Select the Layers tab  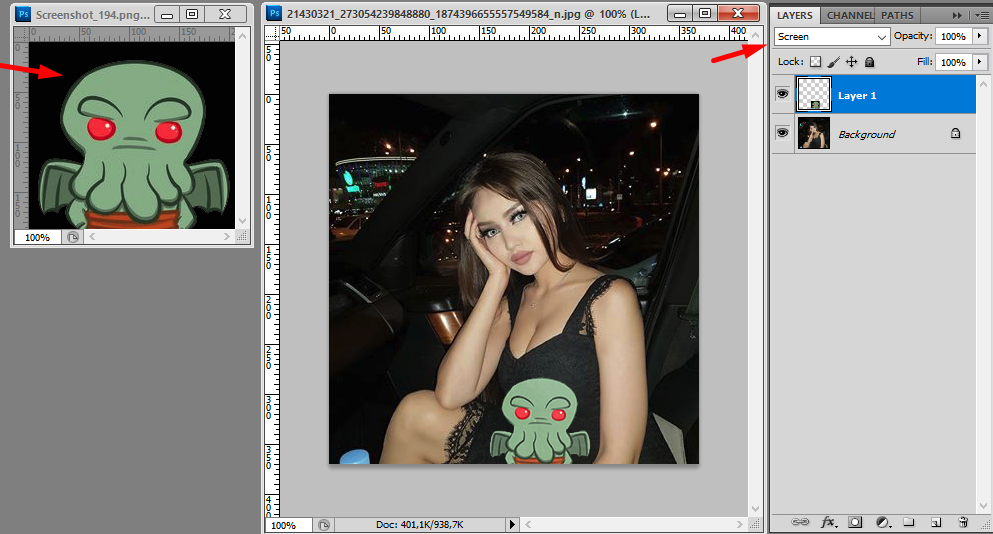click(795, 15)
